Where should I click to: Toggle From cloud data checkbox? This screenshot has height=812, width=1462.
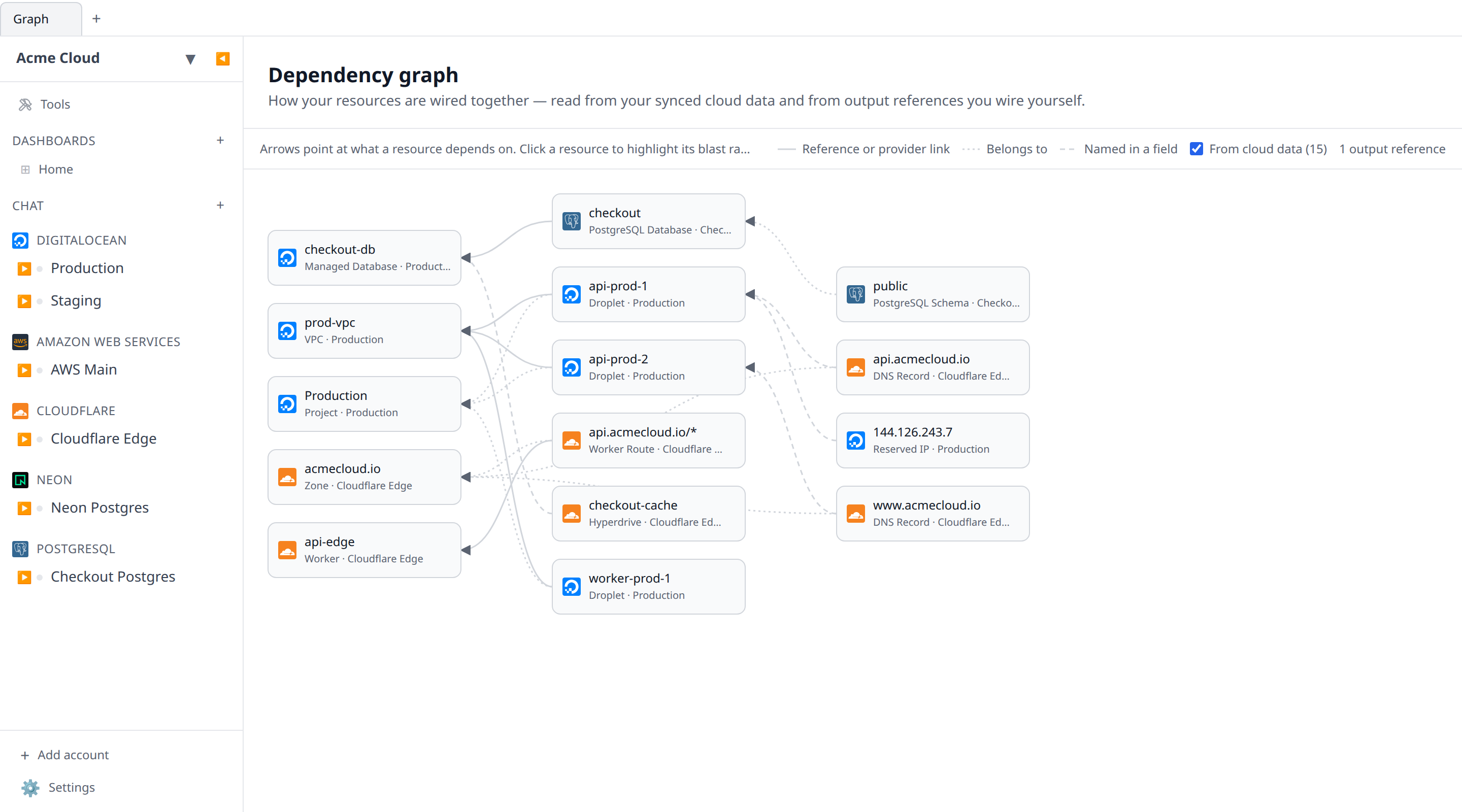[1196, 149]
